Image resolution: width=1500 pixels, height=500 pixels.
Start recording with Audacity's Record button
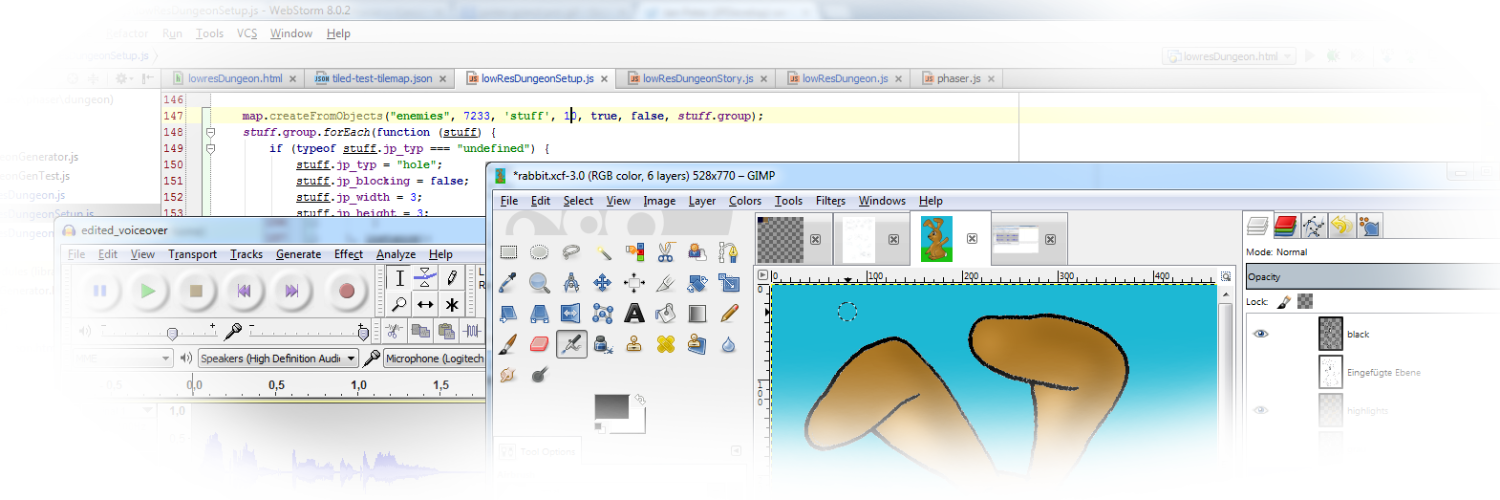coord(347,291)
